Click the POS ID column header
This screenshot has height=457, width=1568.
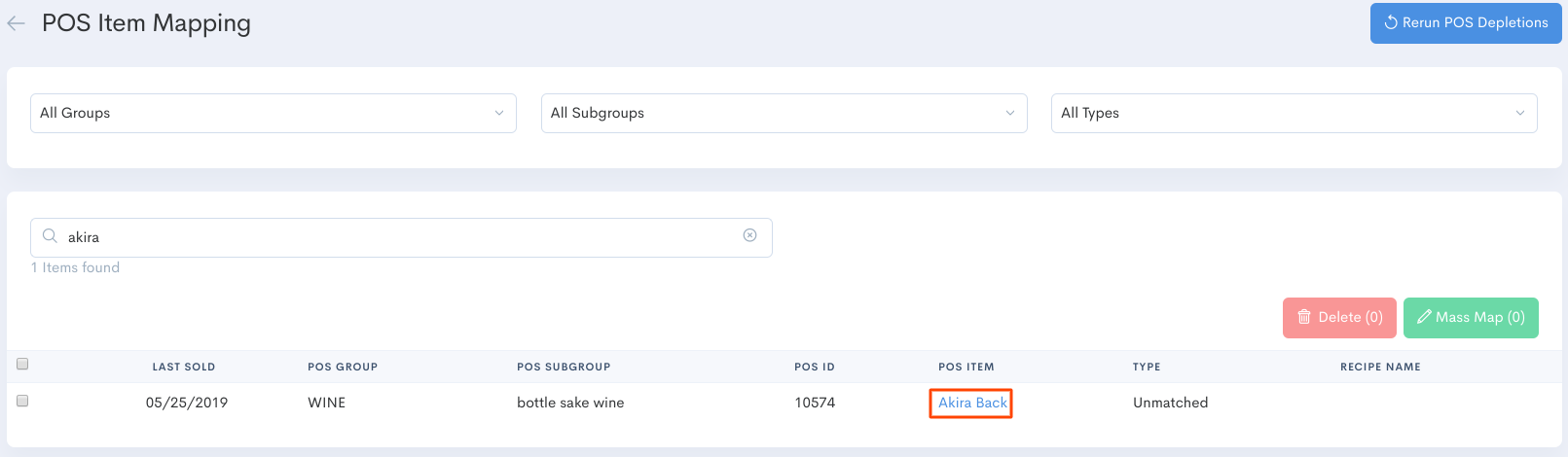[815, 367]
